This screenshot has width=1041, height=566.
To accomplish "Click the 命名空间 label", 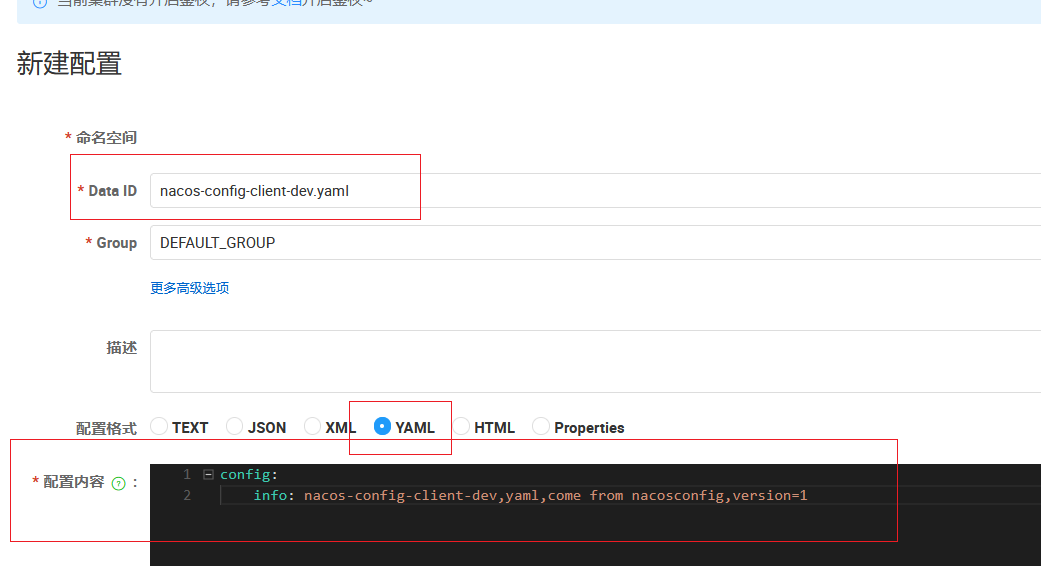I will click(106, 138).
